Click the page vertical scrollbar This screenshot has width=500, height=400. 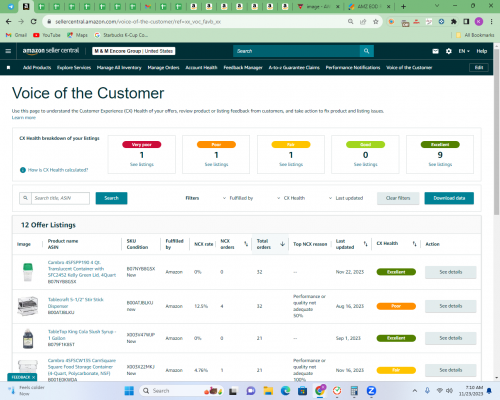(496, 132)
